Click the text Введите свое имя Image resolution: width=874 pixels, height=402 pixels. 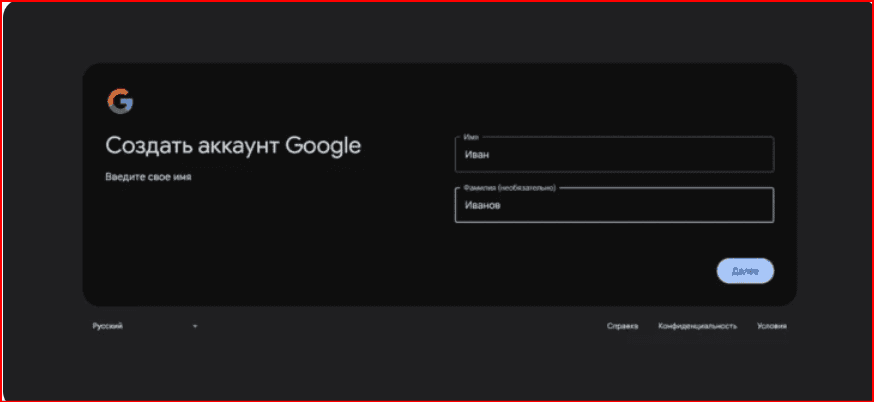point(148,177)
